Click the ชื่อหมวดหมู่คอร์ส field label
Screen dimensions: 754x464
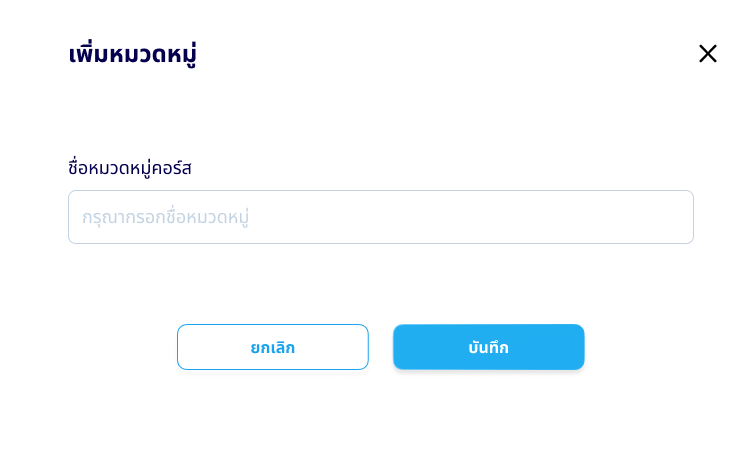coord(130,168)
